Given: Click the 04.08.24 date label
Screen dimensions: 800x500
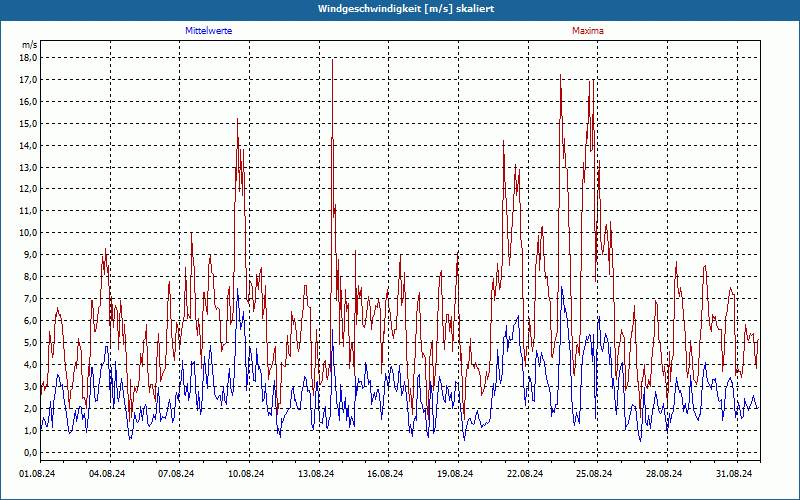Looking at the screenshot, I should click(x=107, y=474).
